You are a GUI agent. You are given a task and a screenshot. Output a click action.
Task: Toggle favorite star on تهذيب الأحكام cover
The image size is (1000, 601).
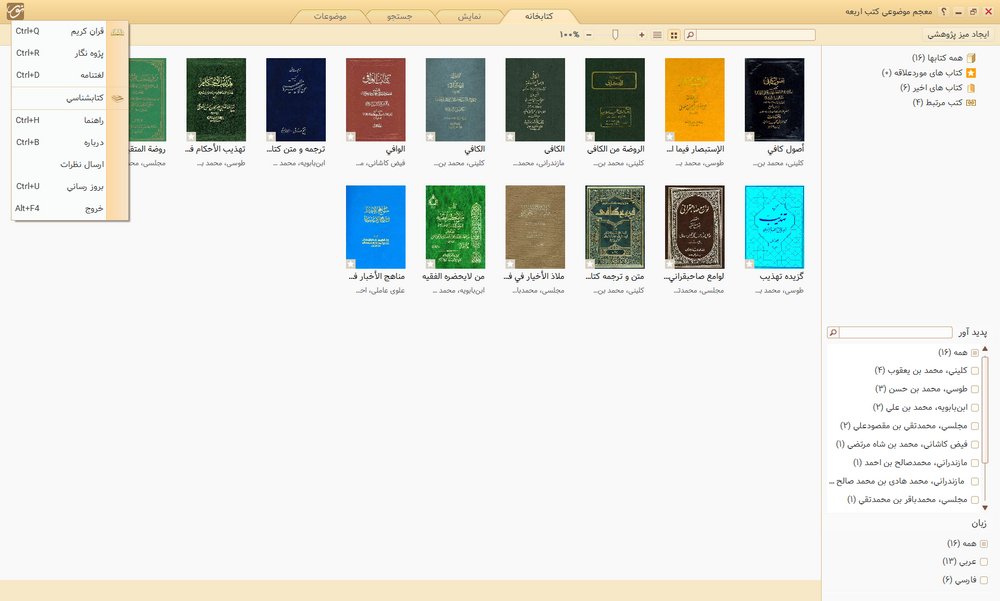coord(191,137)
